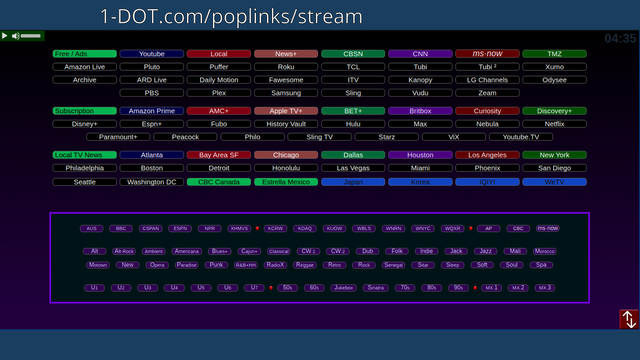Open CBSN stream

point(353,54)
